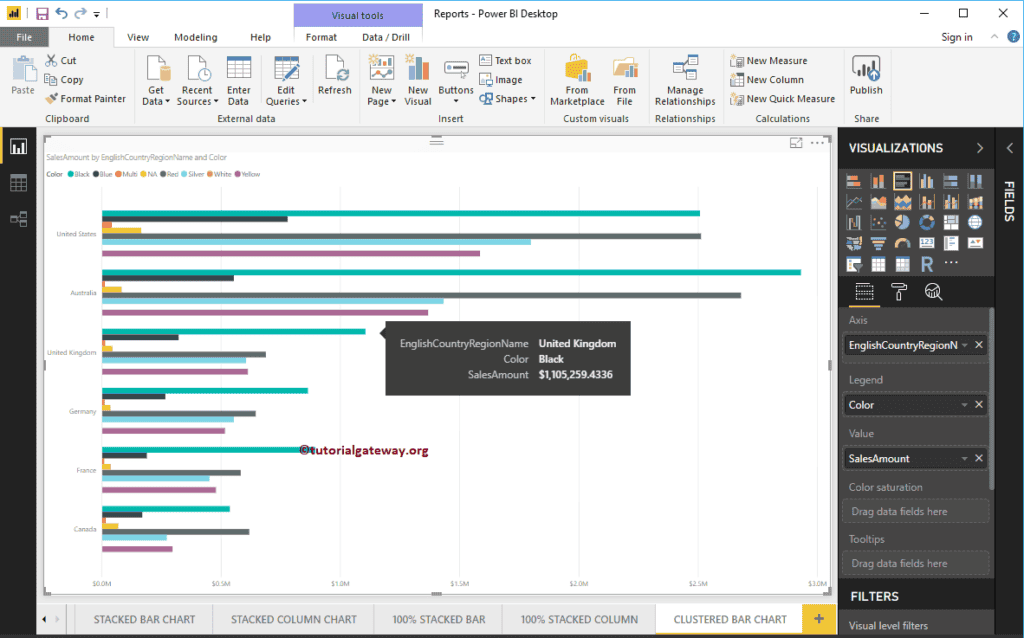Select the Slicer visualization icon
The width and height of the screenshot is (1024, 638).
pos(854,264)
